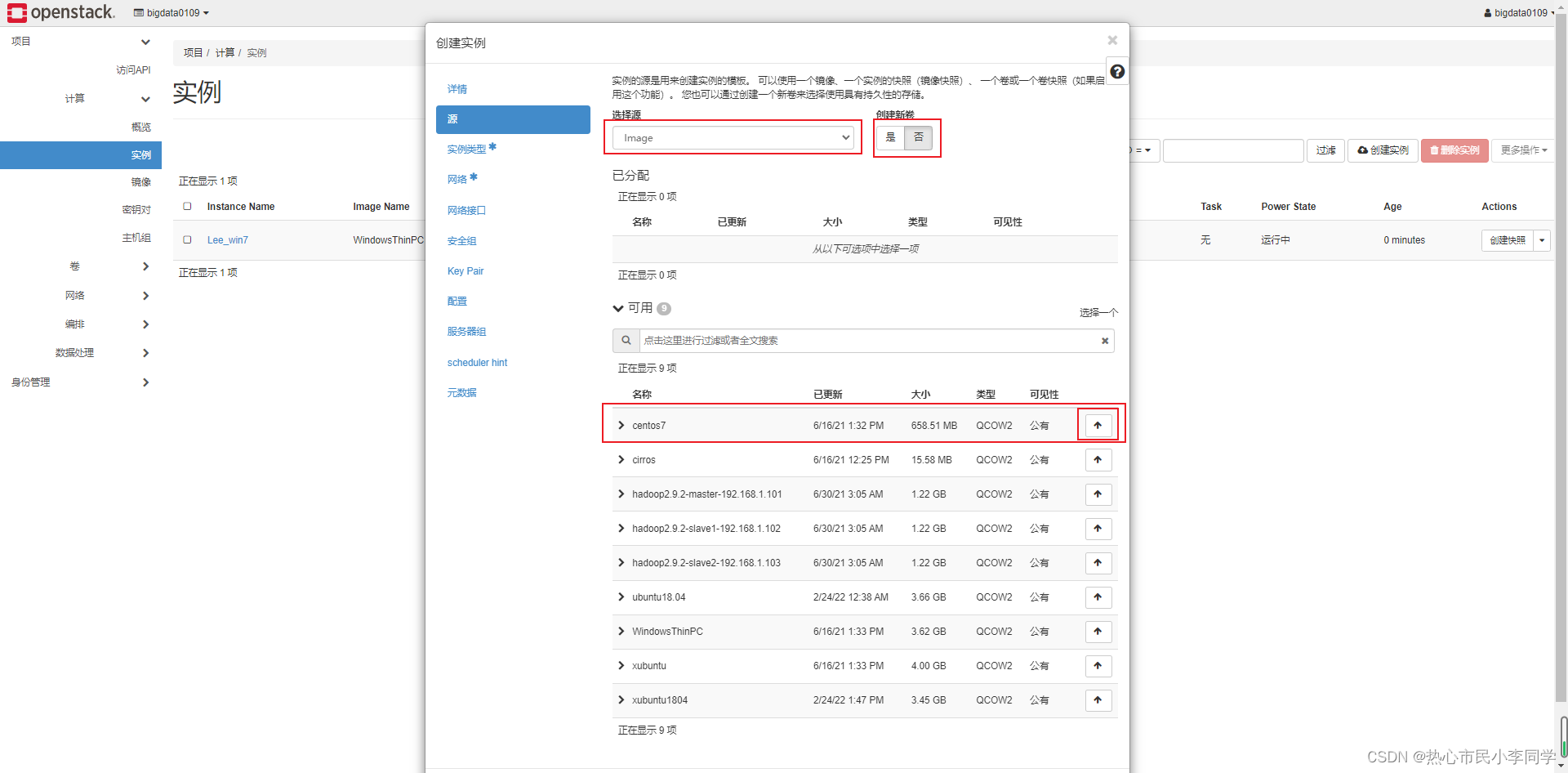This screenshot has height=773, width=1568.
Task: Allocate WindowsThinPC image with up arrow
Action: coord(1098,632)
